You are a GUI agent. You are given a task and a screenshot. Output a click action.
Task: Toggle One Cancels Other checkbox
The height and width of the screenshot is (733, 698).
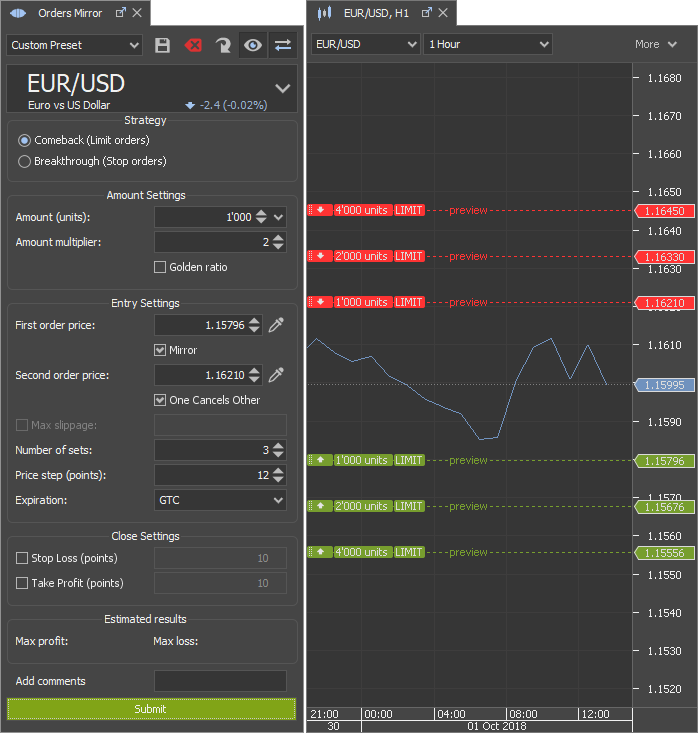[x=160, y=400]
